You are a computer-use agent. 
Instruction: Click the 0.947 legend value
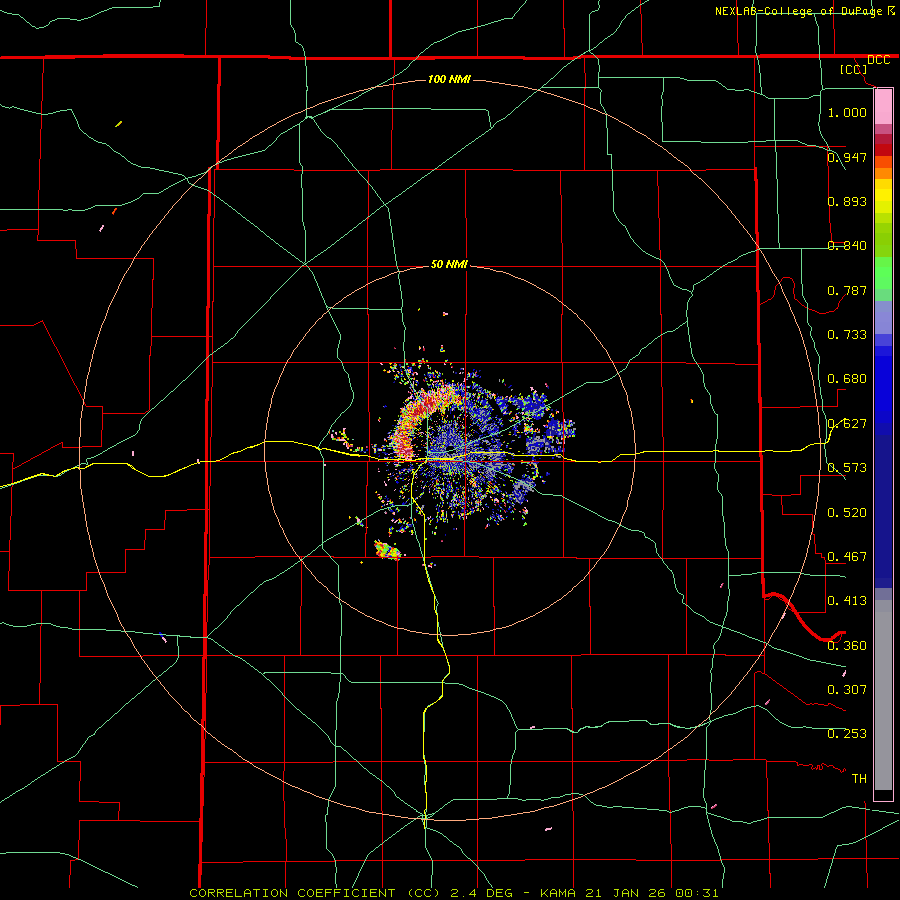(847, 157)
